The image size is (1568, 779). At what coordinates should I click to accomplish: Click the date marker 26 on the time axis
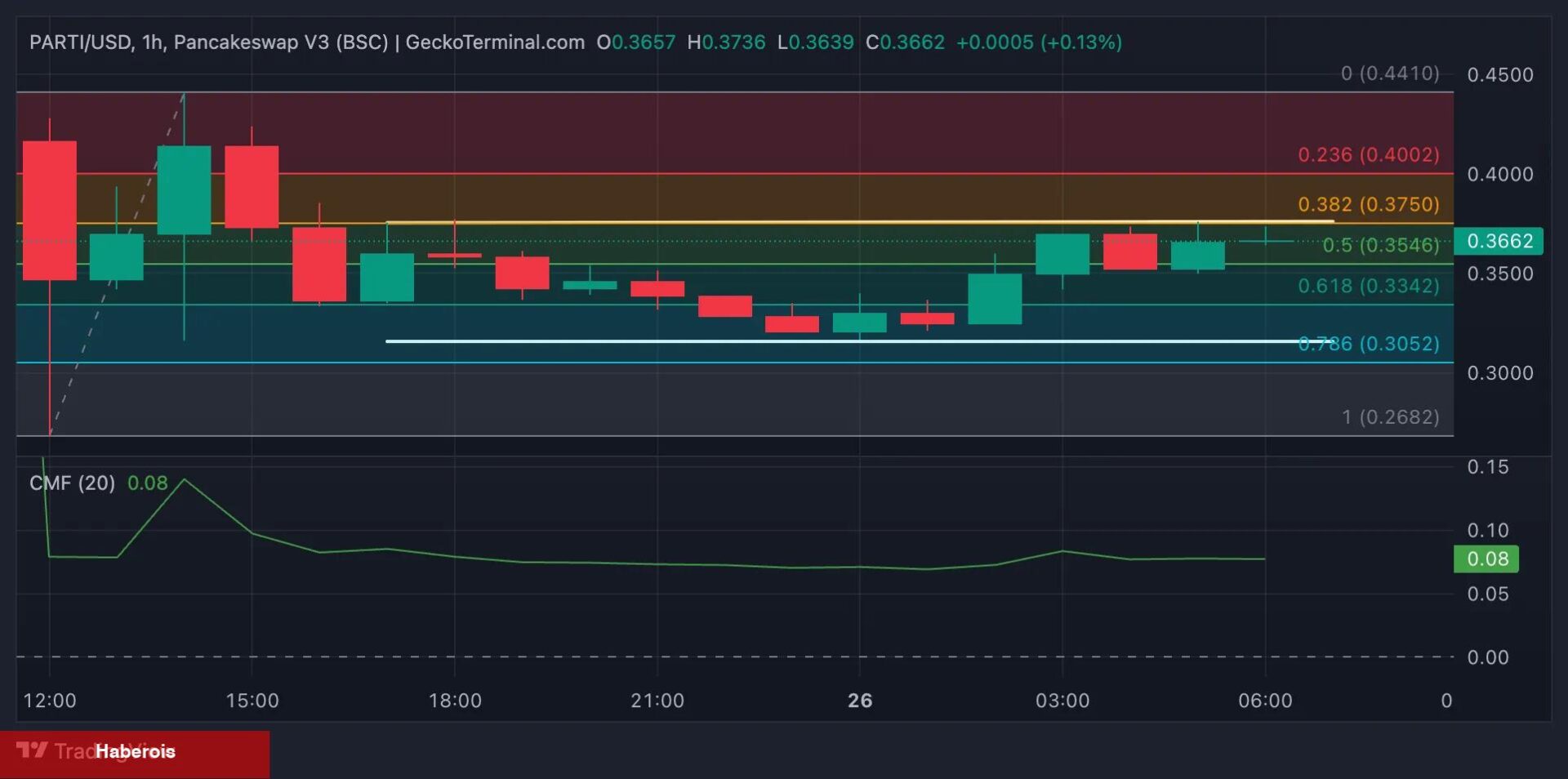pos(860,701)
